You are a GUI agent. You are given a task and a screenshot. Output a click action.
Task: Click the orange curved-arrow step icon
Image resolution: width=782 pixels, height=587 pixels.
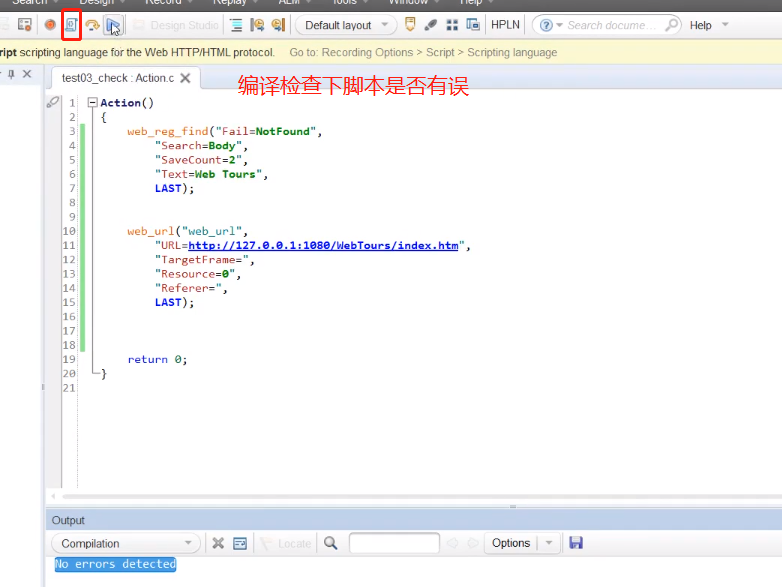click(92, 25)
